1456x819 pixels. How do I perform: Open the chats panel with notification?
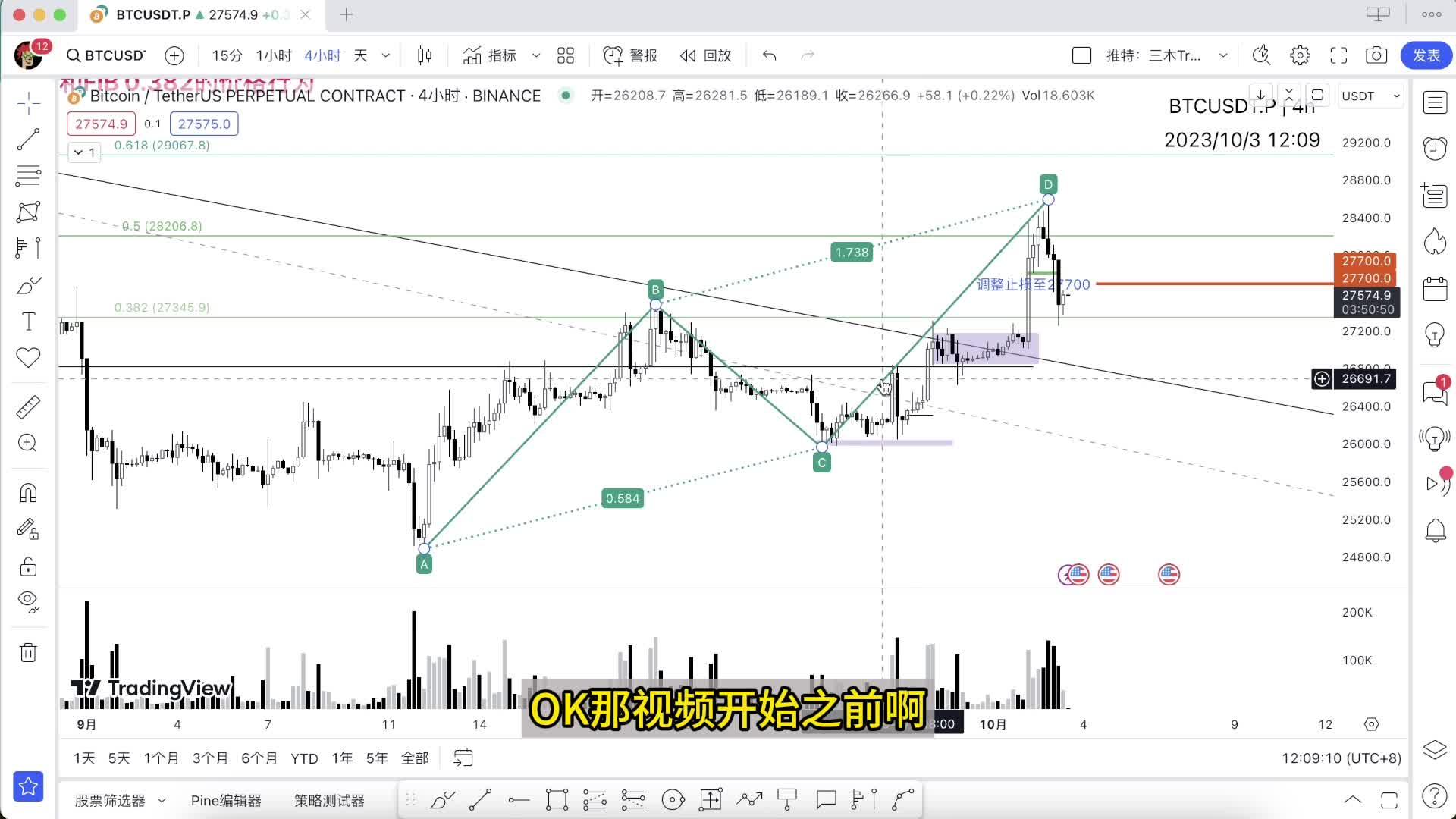pos(1435,391)
